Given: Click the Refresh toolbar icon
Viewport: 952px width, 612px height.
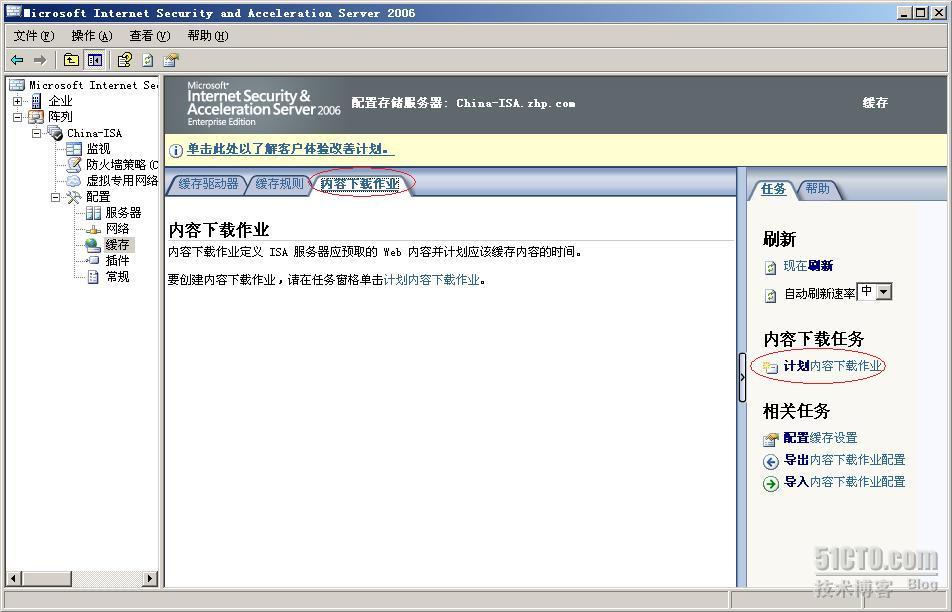Looking at the screenshot, I should 148,60.
